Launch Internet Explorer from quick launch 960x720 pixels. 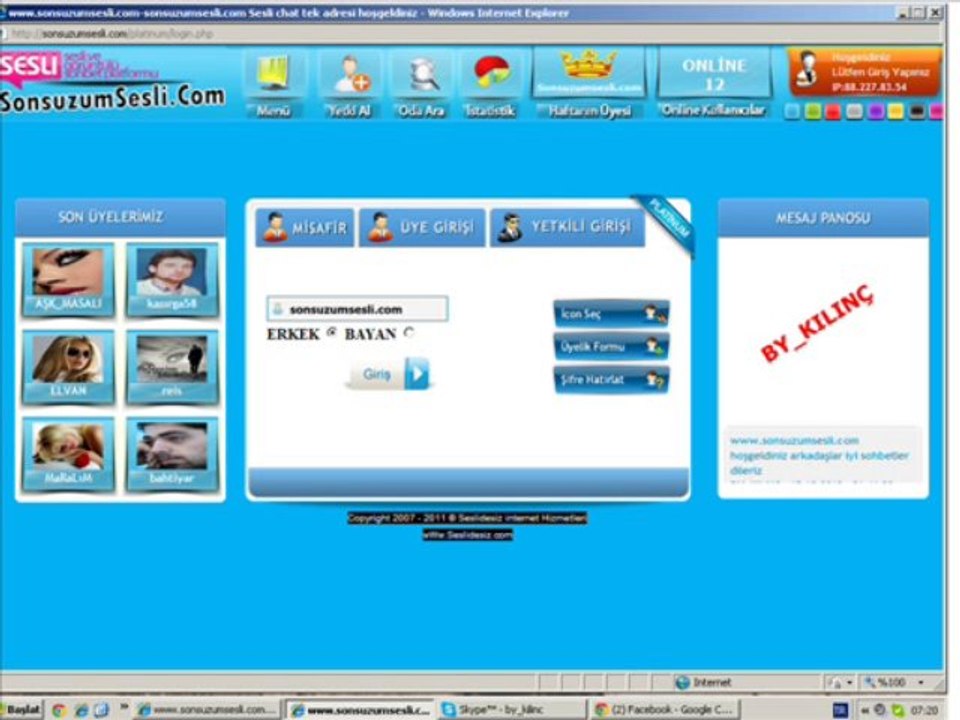[81, 710]
